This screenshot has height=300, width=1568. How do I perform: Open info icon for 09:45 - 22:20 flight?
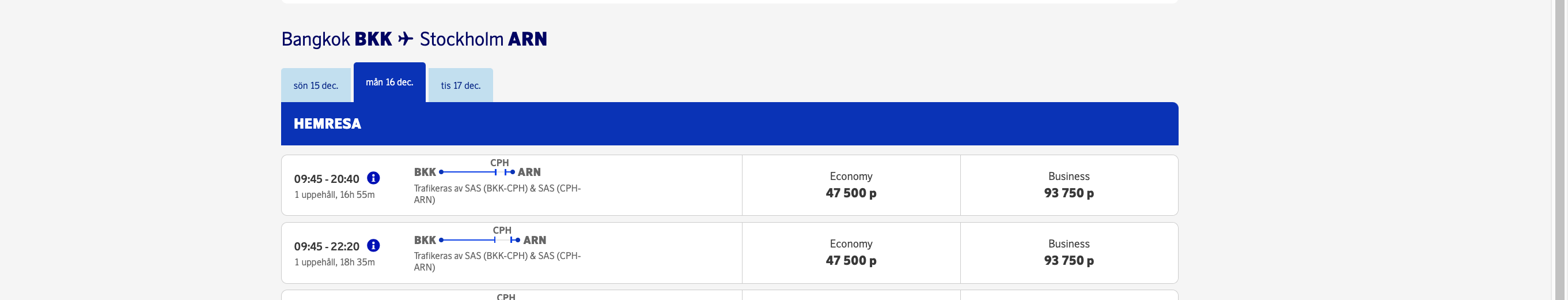click(373, 245)
